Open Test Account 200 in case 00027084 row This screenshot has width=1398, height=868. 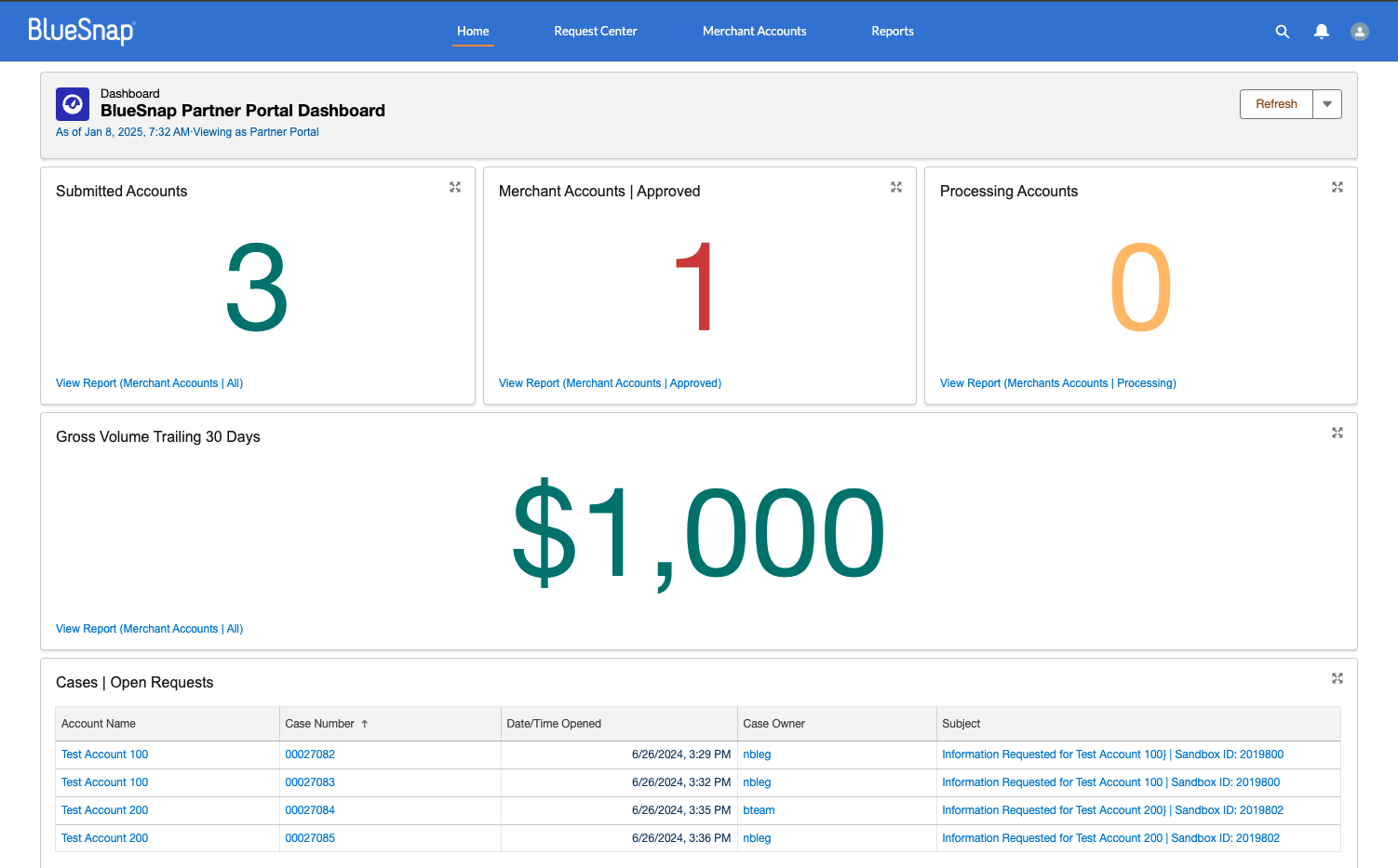(104, 810)
